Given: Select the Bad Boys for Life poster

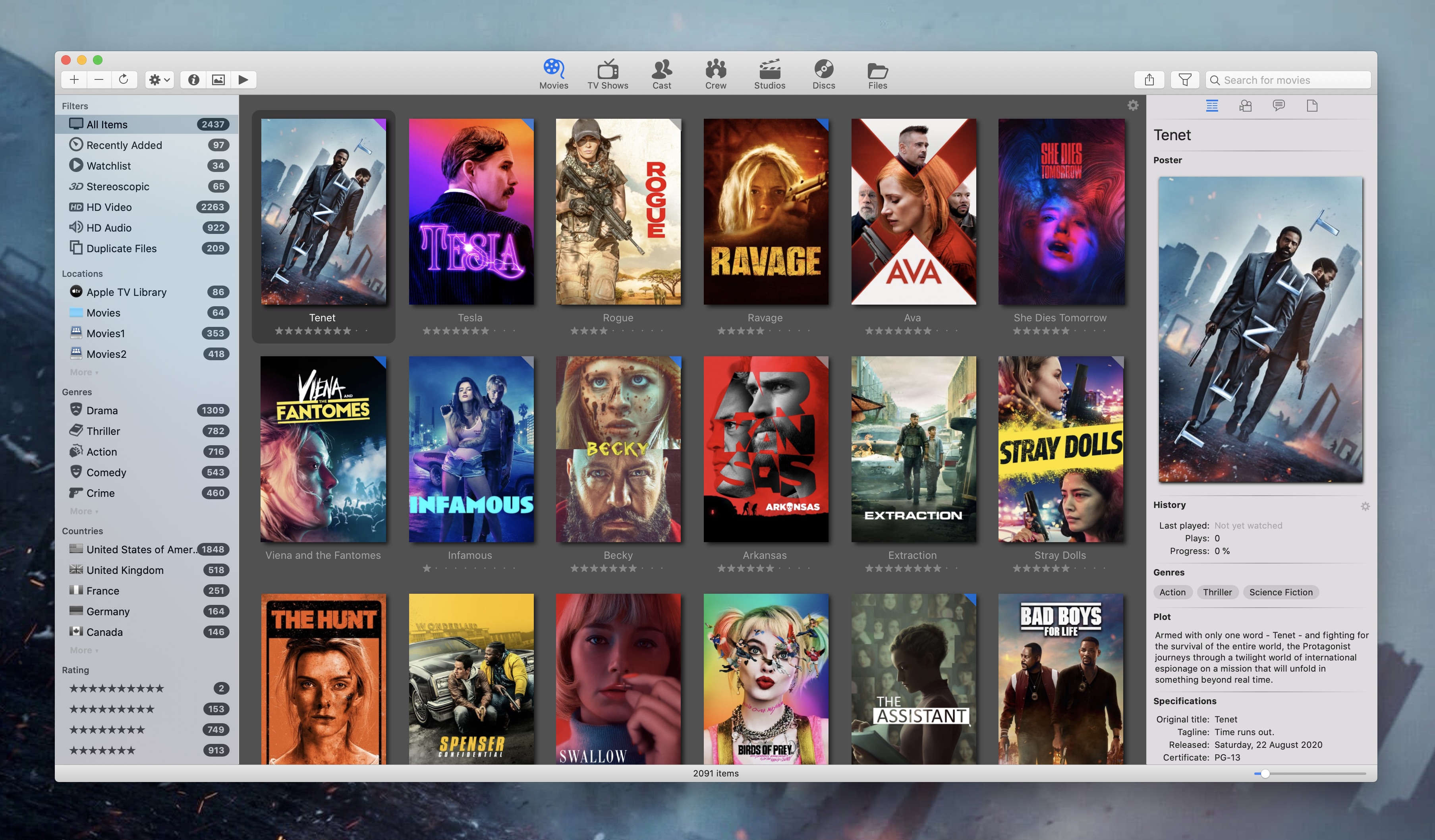Looking at the screenshot, I should point(1060,679).
